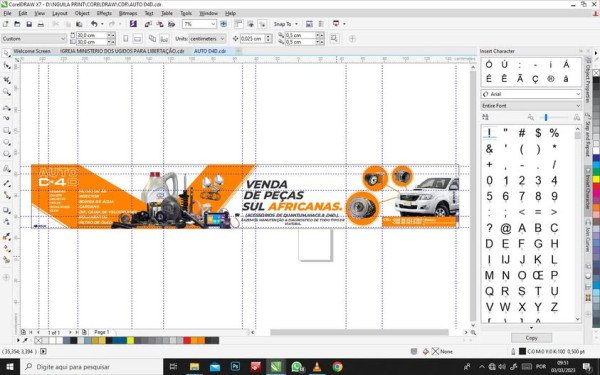This screenshot has width=600, height=375.
Task: Open the Bitmaps menu
Action: pos(128,13)
